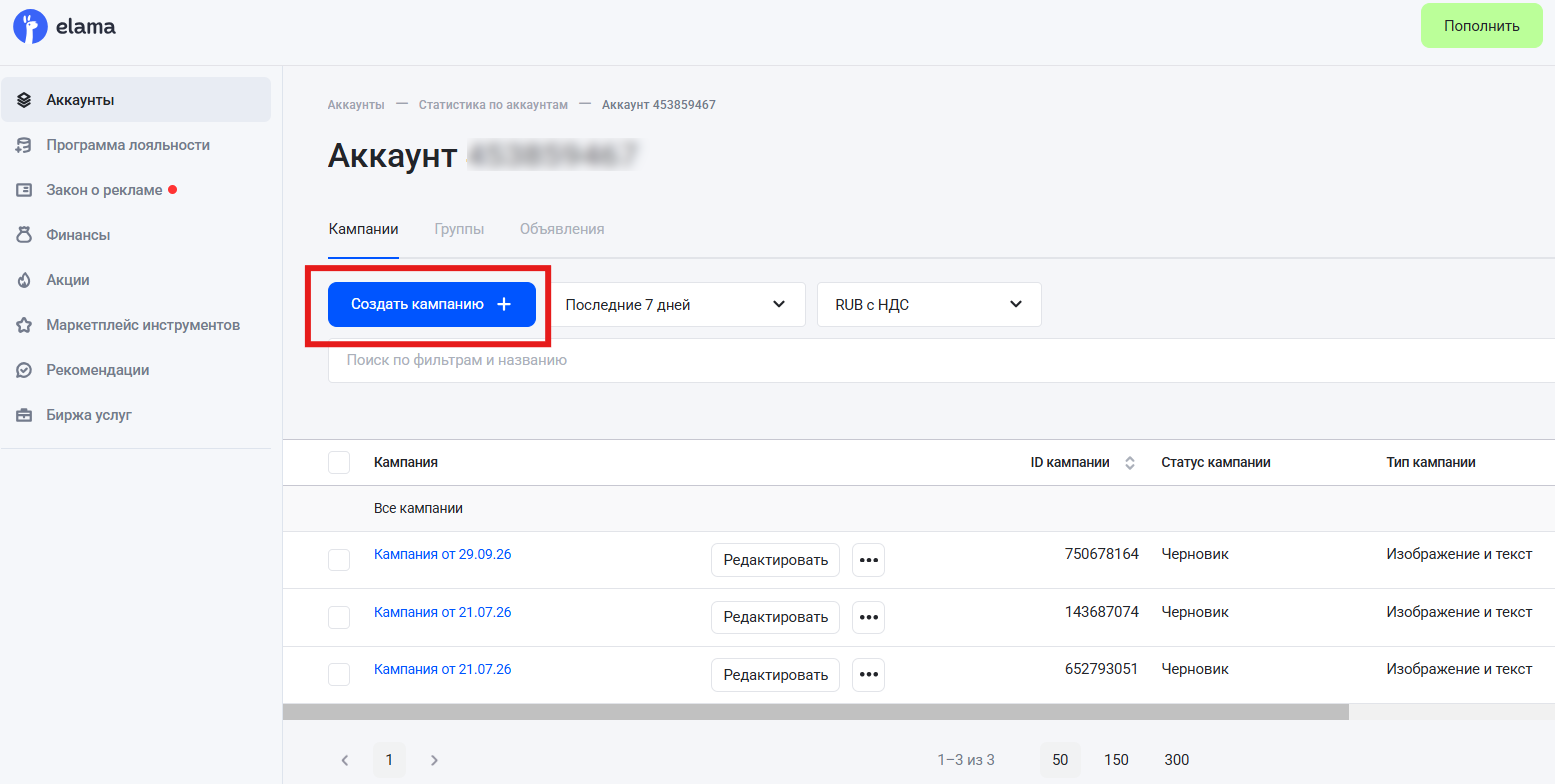This screenshot has height=784, width=1555.
Task: Click the Рекомендации checkmark icon
Action: tap(25, 370)
